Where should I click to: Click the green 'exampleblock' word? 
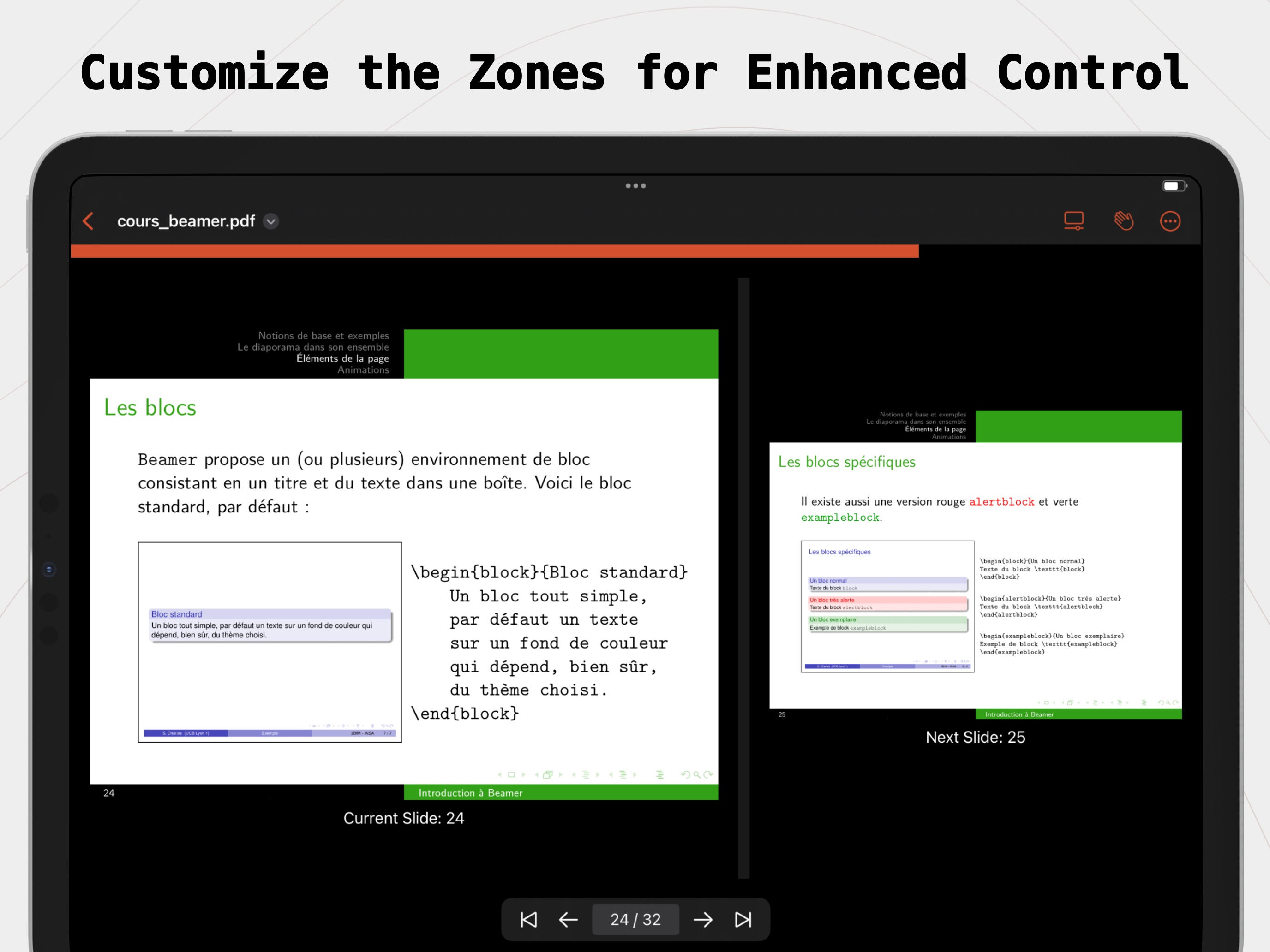click(840, 518)
